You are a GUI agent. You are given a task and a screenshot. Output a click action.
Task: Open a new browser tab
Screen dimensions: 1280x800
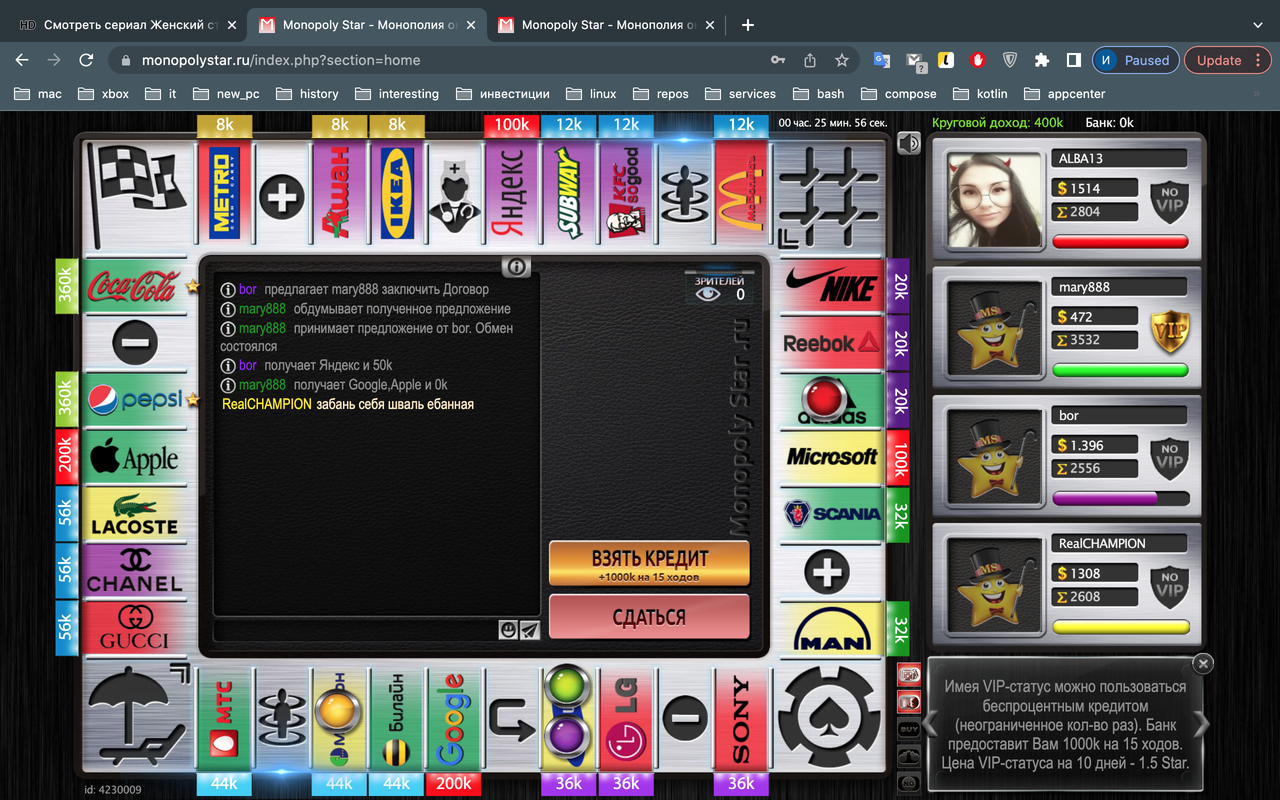(x=747, y=25)
